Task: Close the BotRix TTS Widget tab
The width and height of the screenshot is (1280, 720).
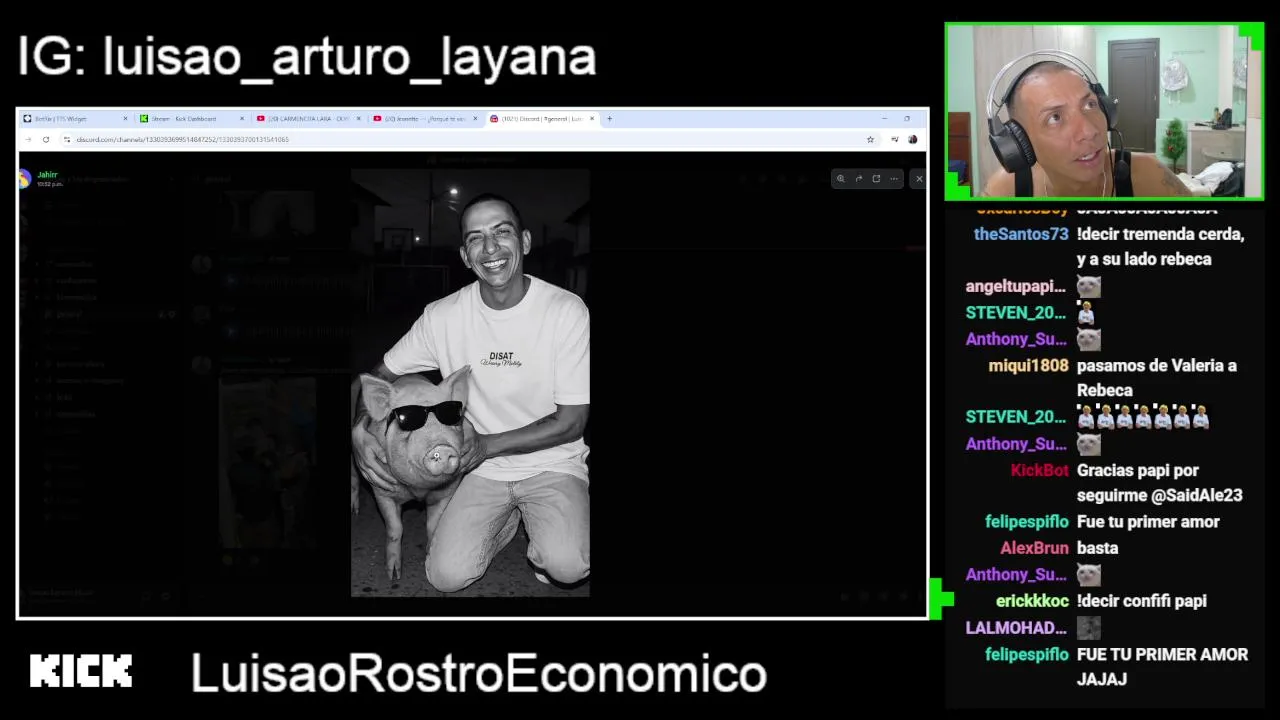Action: click(x=125, y=119)
